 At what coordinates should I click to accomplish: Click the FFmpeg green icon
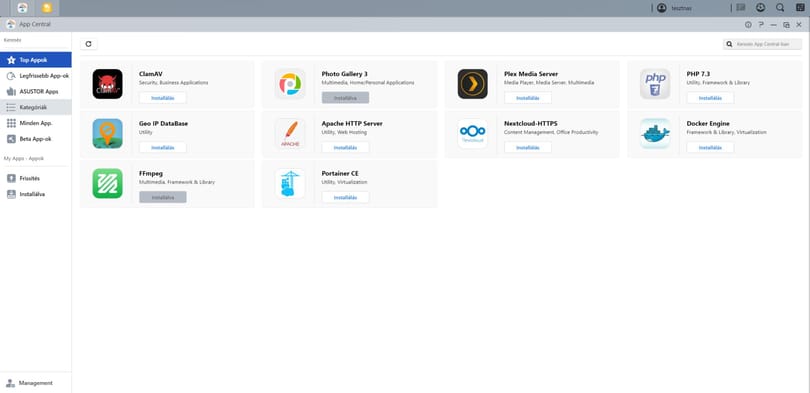107,183
